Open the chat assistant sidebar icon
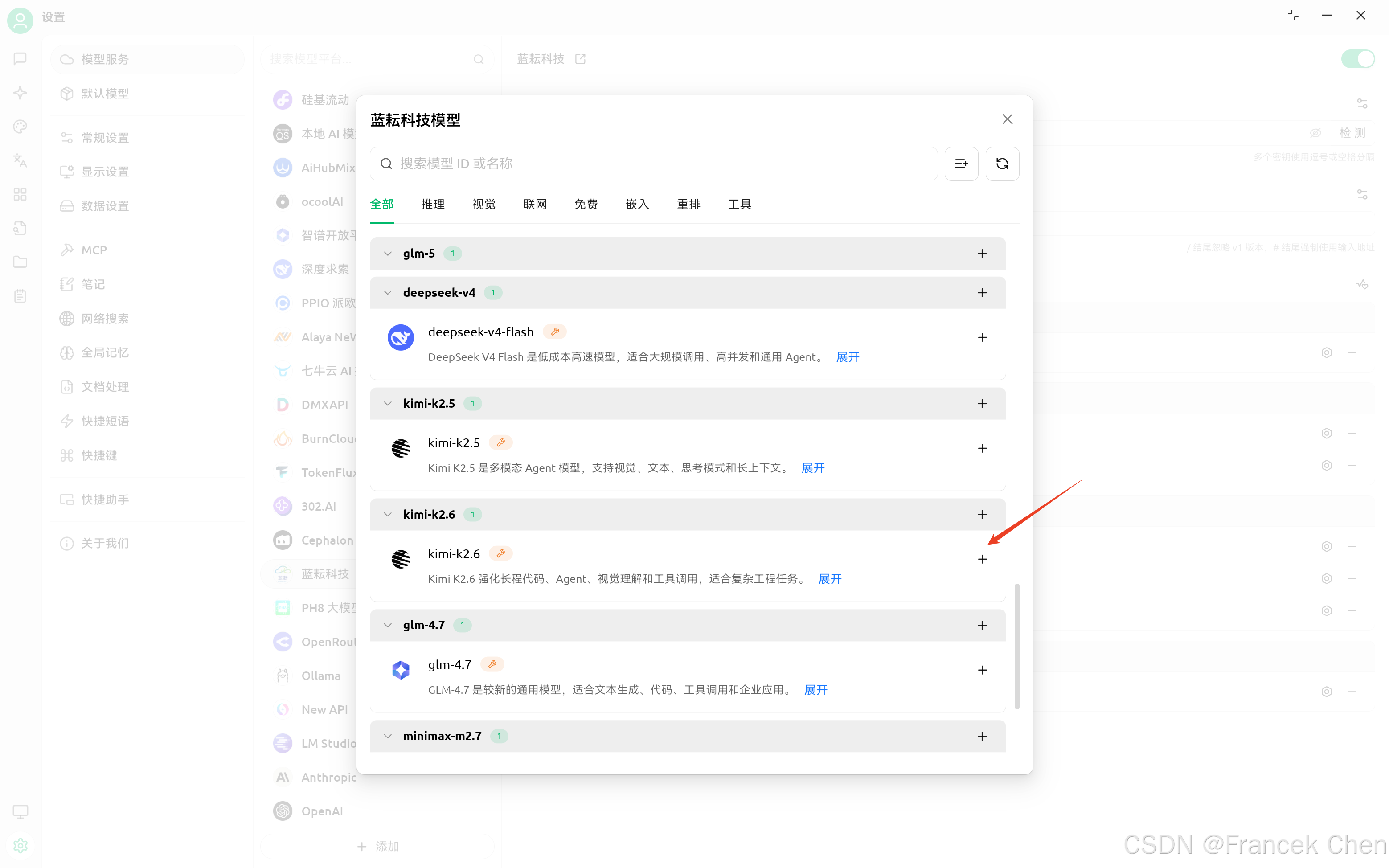The width and height of the screenshot is (1389, 868). tap(20, 58)
